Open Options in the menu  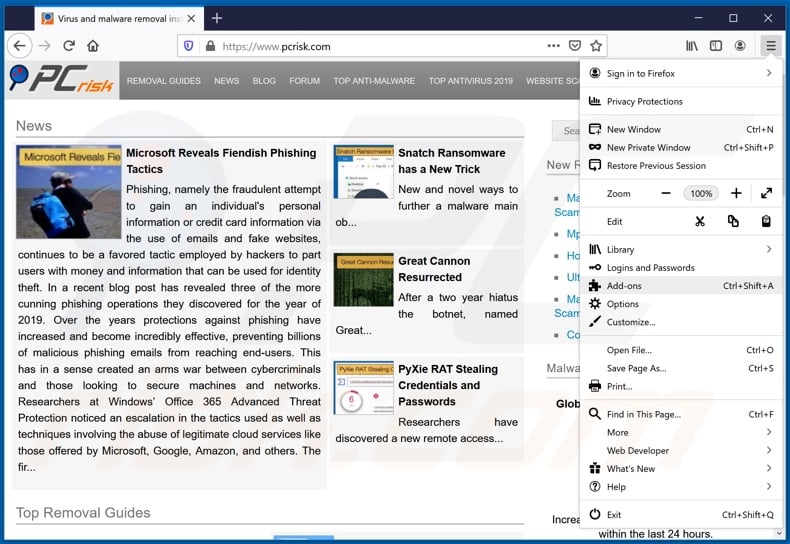click(681, 304)
